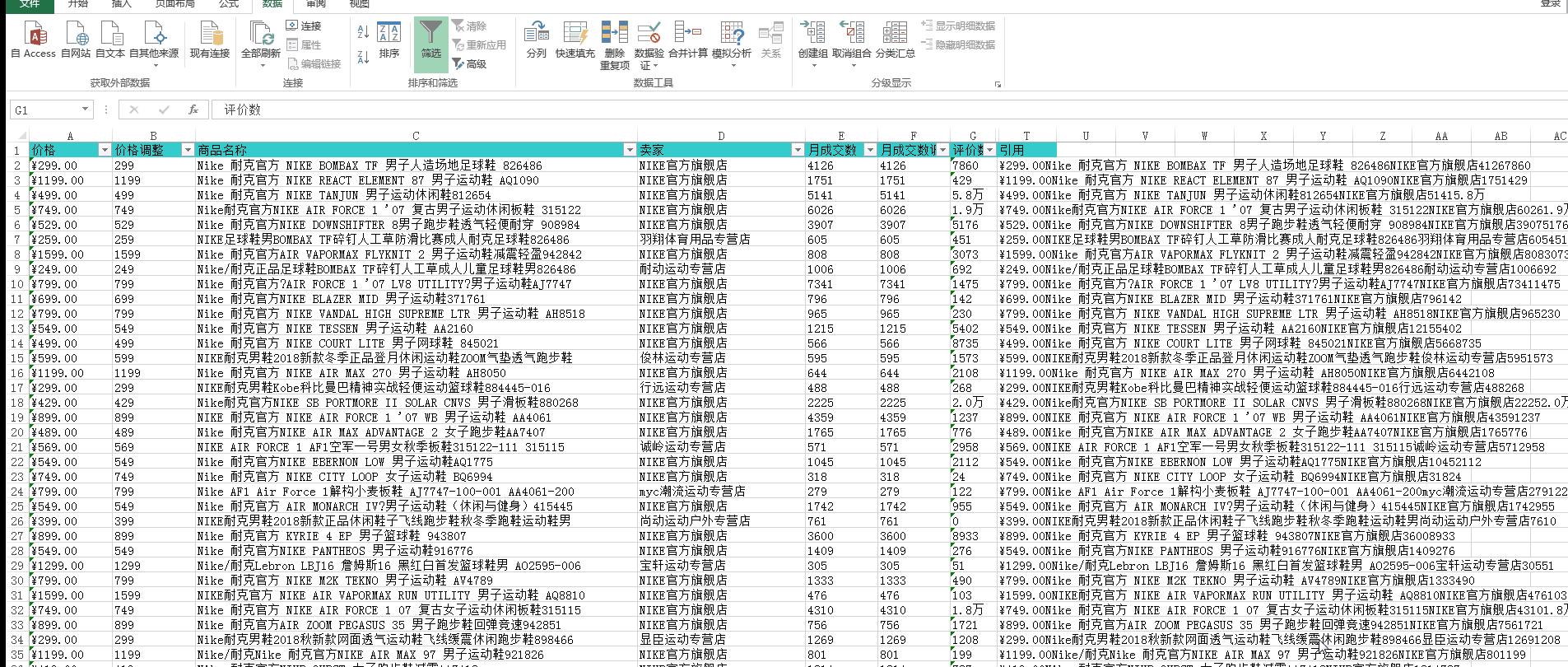Screen dimensions: 1568x667
Task: Switch to the 公式 (Formulas) tab
Action: coord(229,4)
